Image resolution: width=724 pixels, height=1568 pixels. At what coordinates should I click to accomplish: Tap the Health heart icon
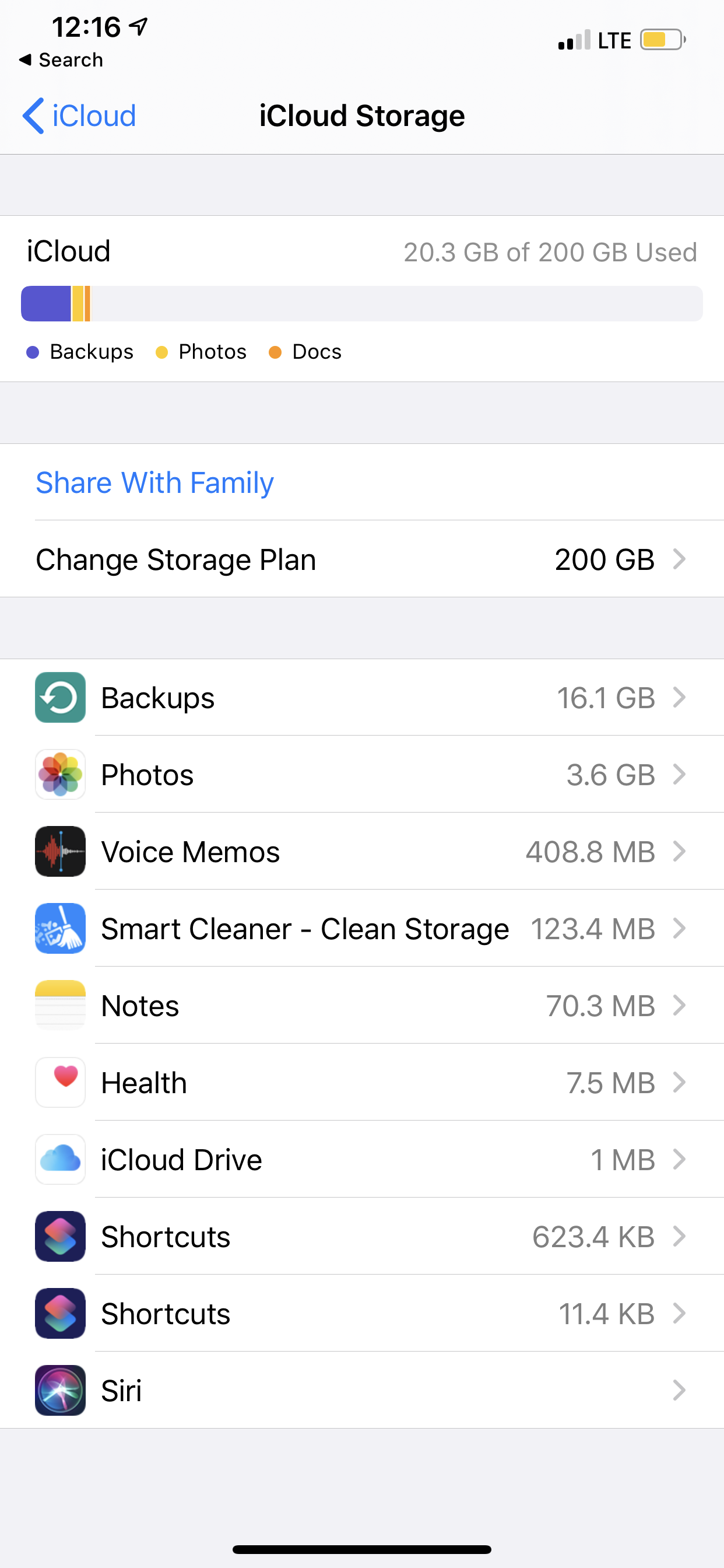[x=59, y=1082]
